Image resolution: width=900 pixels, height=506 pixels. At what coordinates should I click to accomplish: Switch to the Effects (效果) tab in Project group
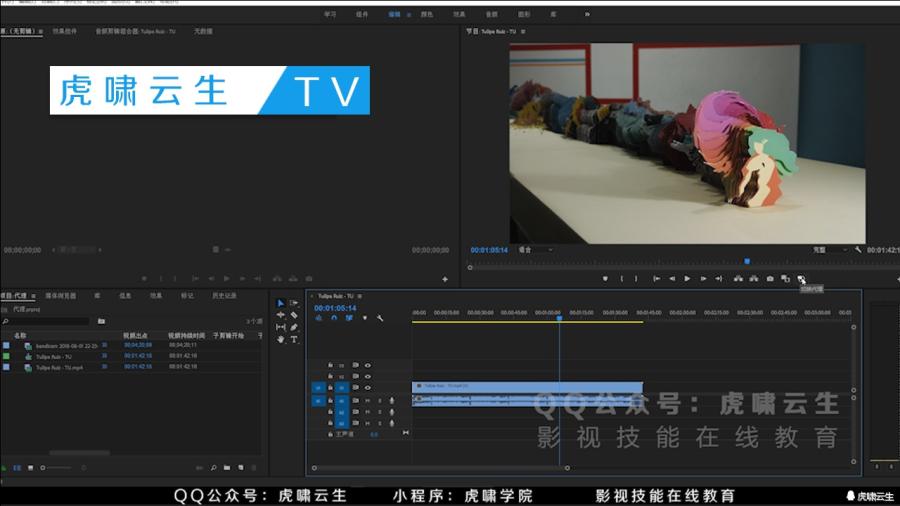point(156,296)
